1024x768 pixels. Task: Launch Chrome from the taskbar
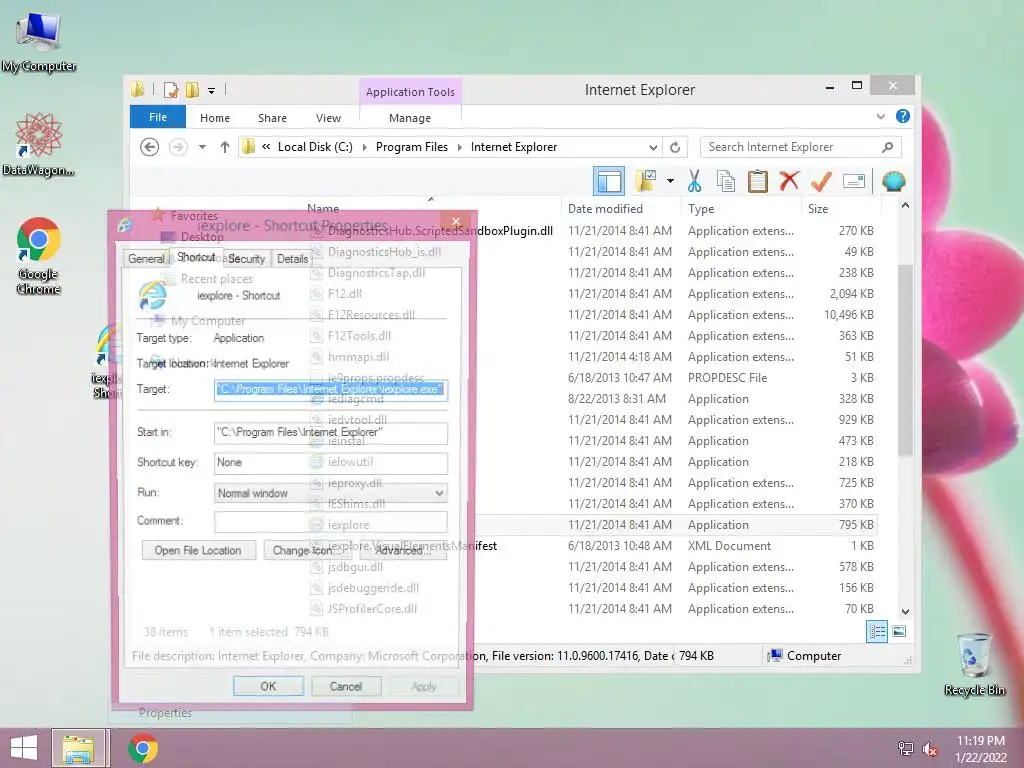(143, 748)
